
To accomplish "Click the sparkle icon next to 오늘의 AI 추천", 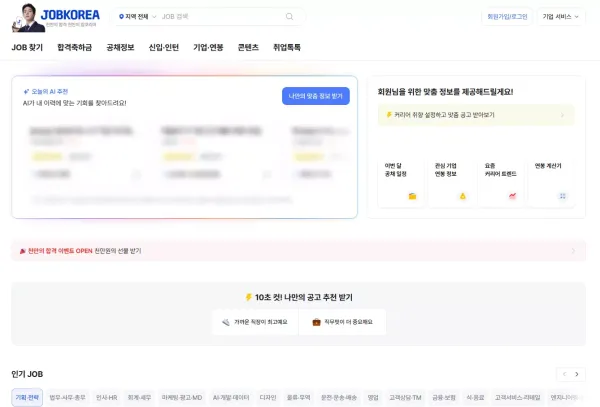I will click(x=26, y=91).
